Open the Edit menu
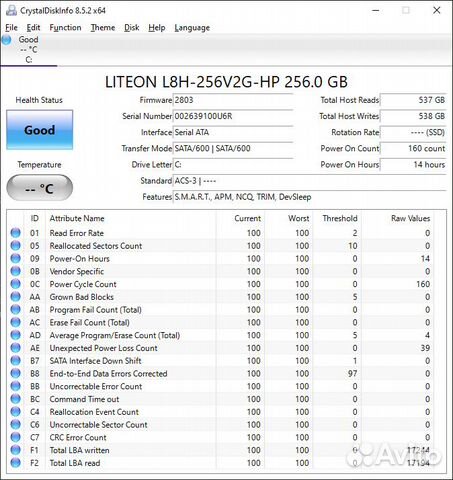 [x=33, y=28]
